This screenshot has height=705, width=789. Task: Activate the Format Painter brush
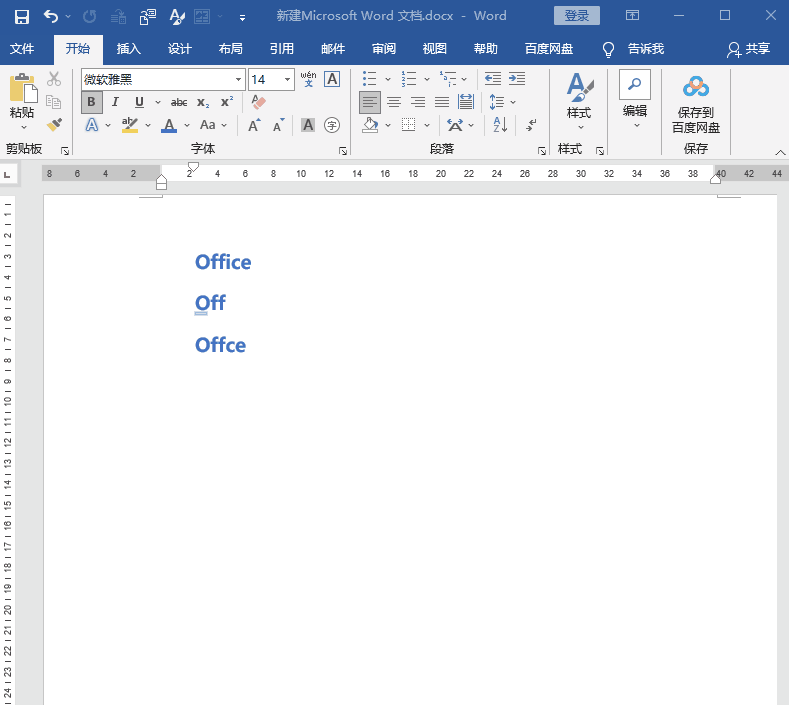[54, 124]
